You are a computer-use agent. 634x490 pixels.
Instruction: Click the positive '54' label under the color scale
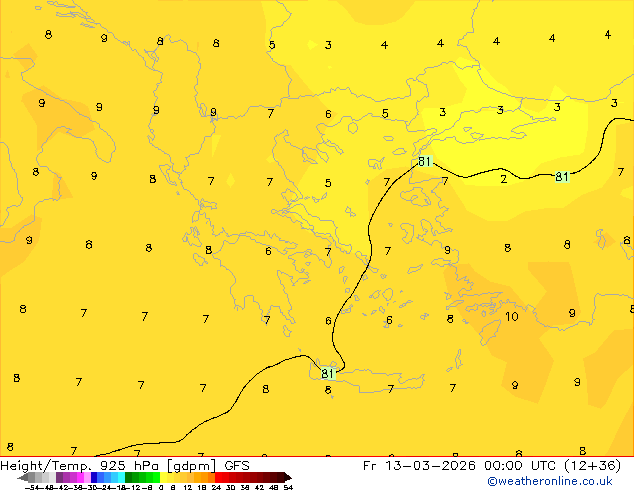pyautogui.click(x=288, y=488)
